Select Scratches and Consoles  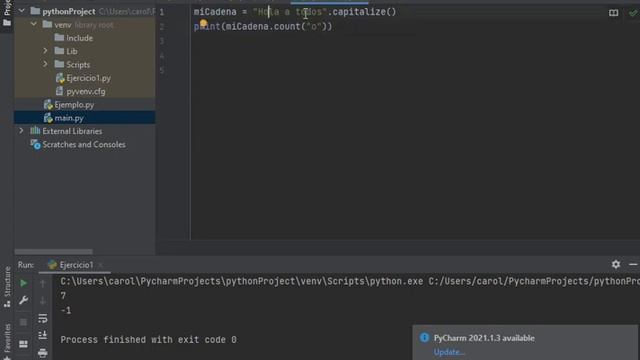(x=84, y=144)
